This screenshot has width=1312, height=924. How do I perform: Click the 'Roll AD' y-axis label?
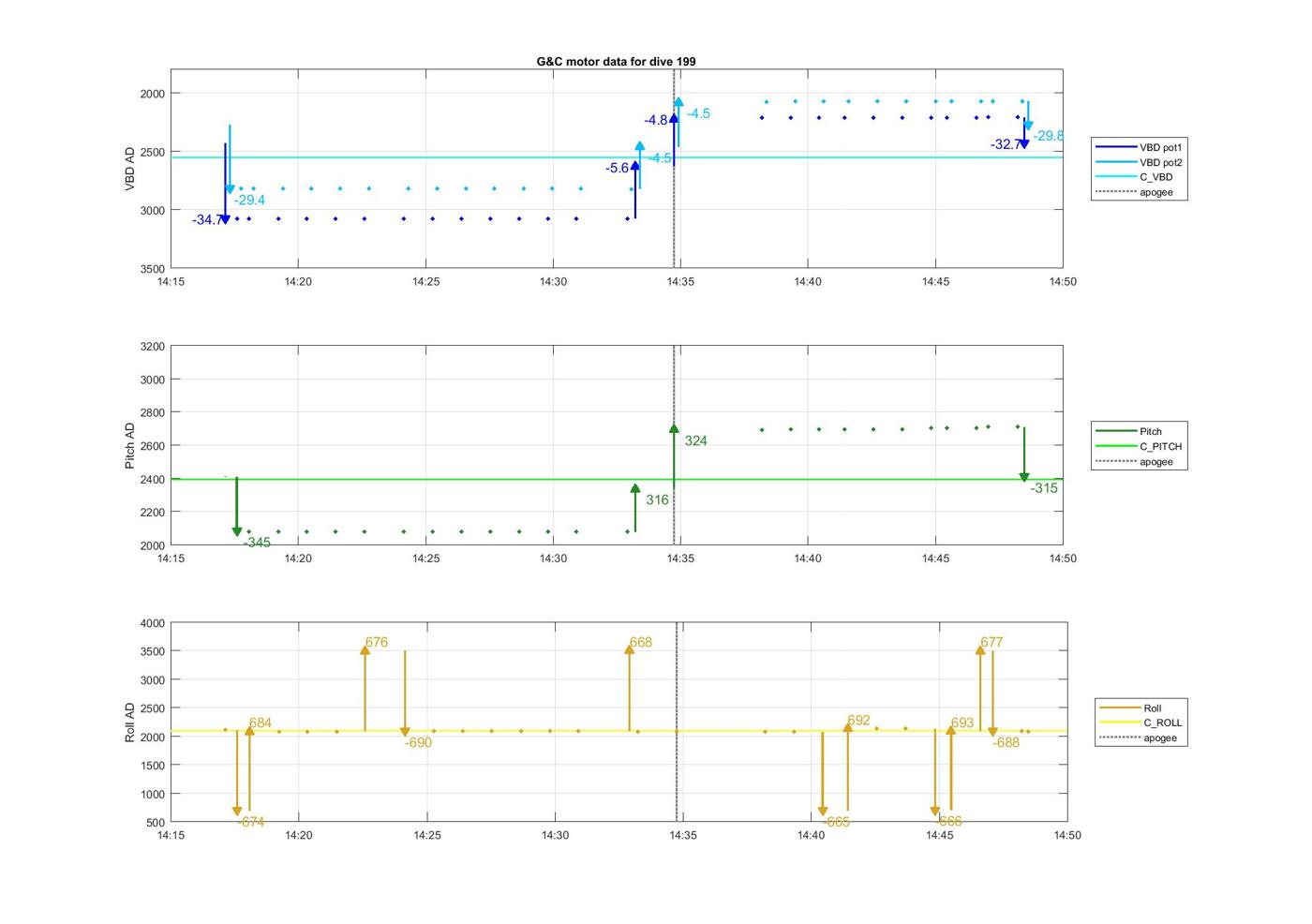point(130,722)
